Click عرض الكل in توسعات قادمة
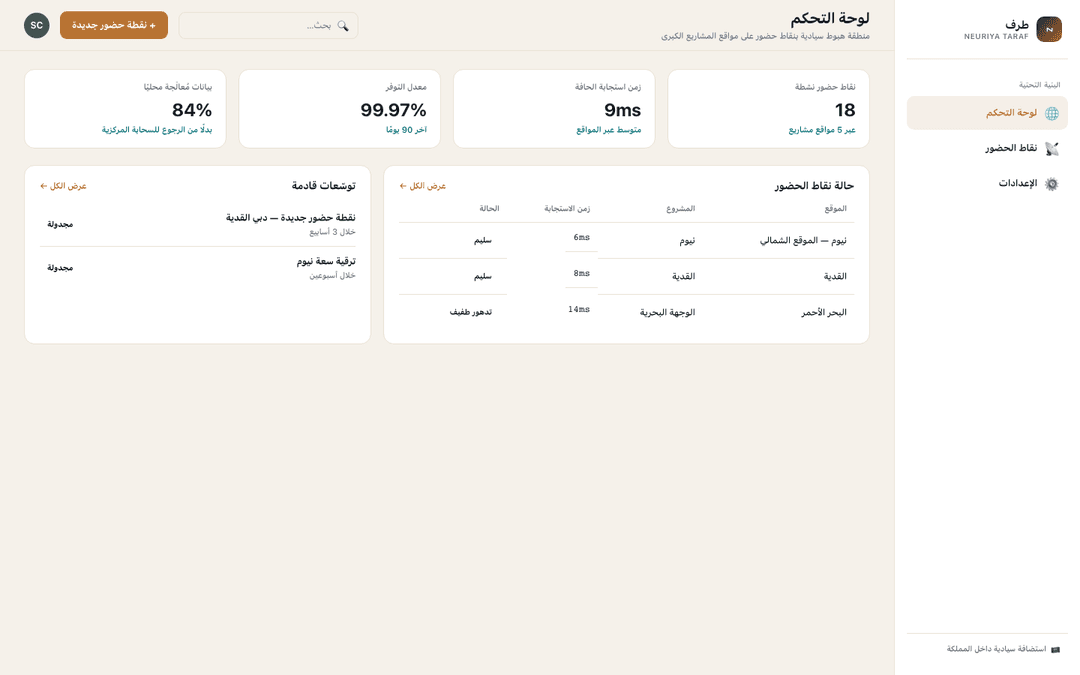 (63, 186)
